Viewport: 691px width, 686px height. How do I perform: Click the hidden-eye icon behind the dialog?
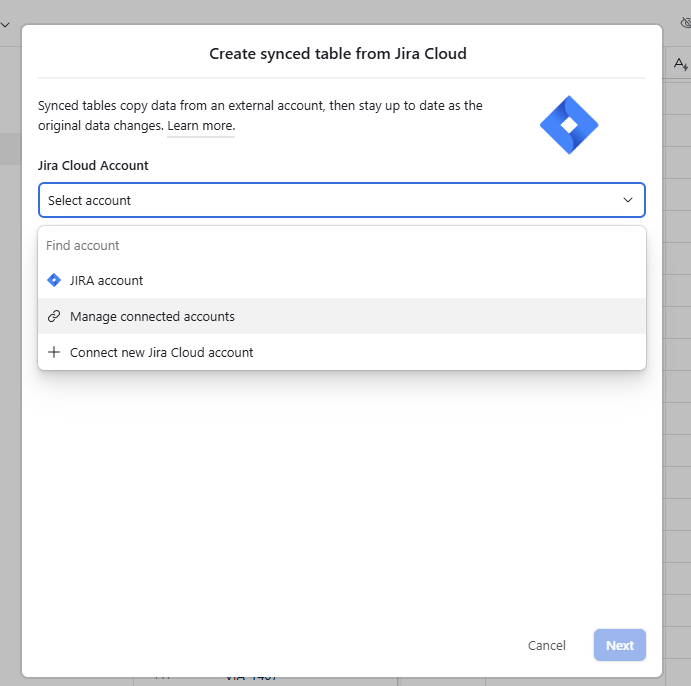pos(686,22)
